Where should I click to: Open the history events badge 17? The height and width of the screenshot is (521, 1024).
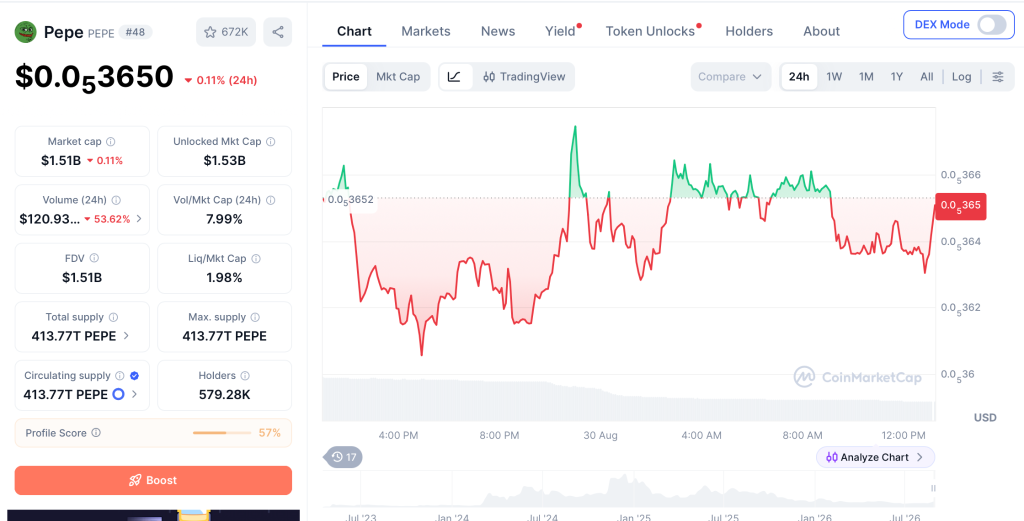344,457
